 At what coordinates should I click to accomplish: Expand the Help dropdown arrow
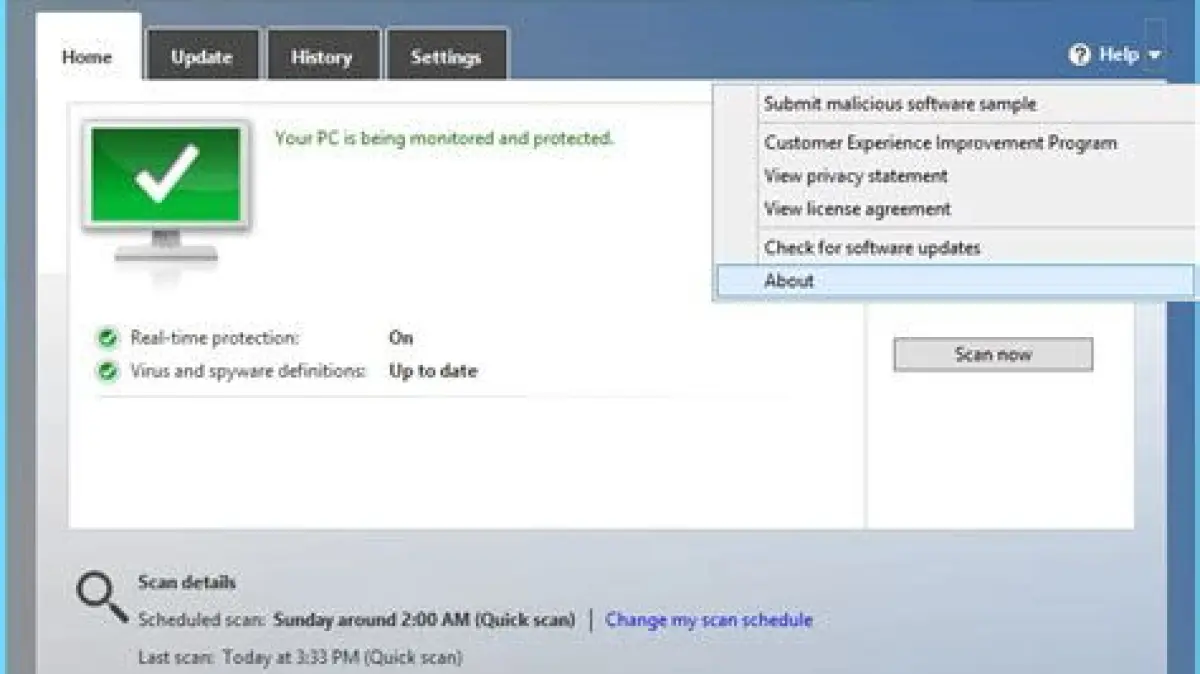[1155, 56]
